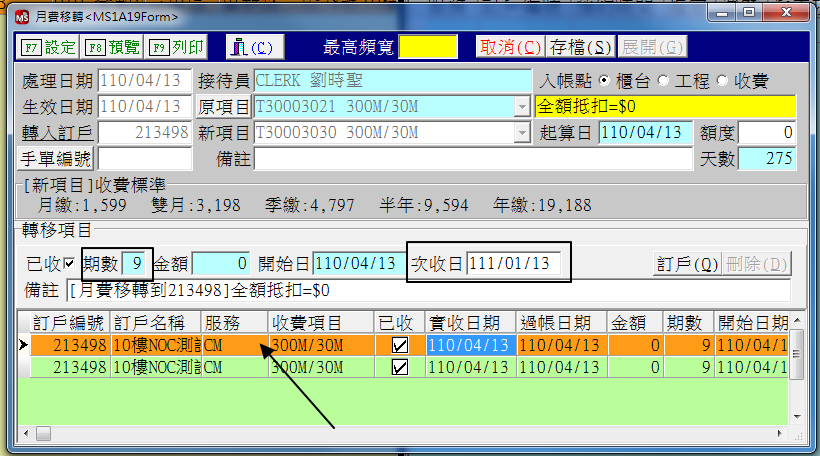The image size is (820, 456).
Task: Click the 手單編號 button
Action: click(56, 159)
